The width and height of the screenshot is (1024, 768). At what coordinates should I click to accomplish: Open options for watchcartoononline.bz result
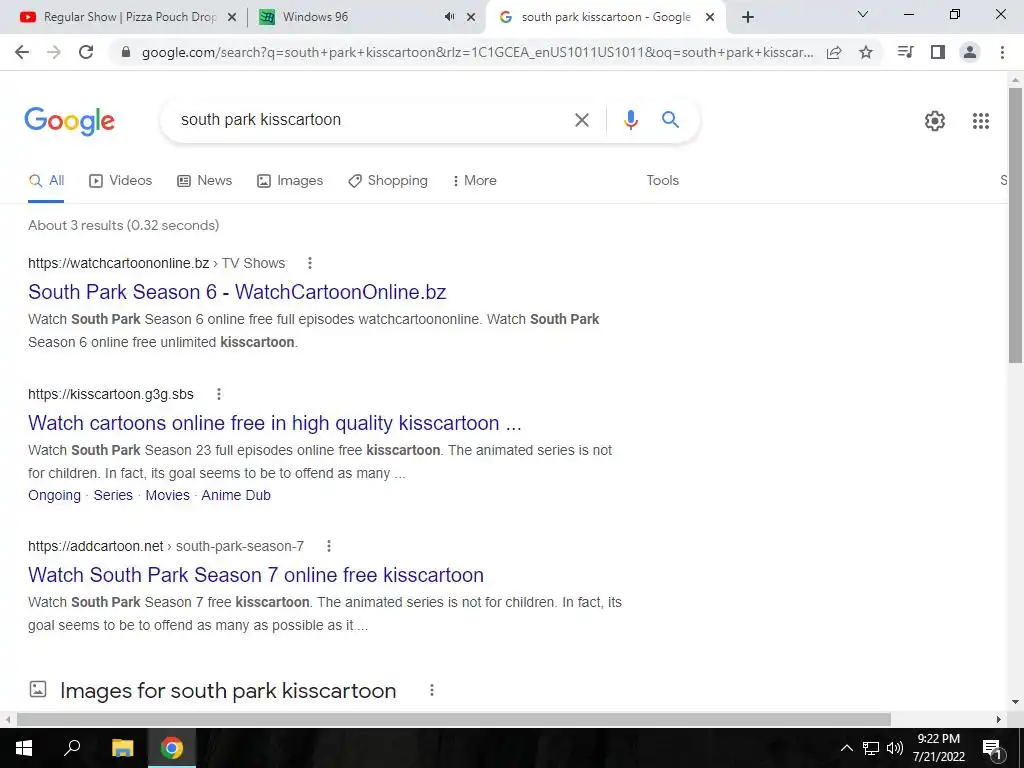click(x=310, y=263)
